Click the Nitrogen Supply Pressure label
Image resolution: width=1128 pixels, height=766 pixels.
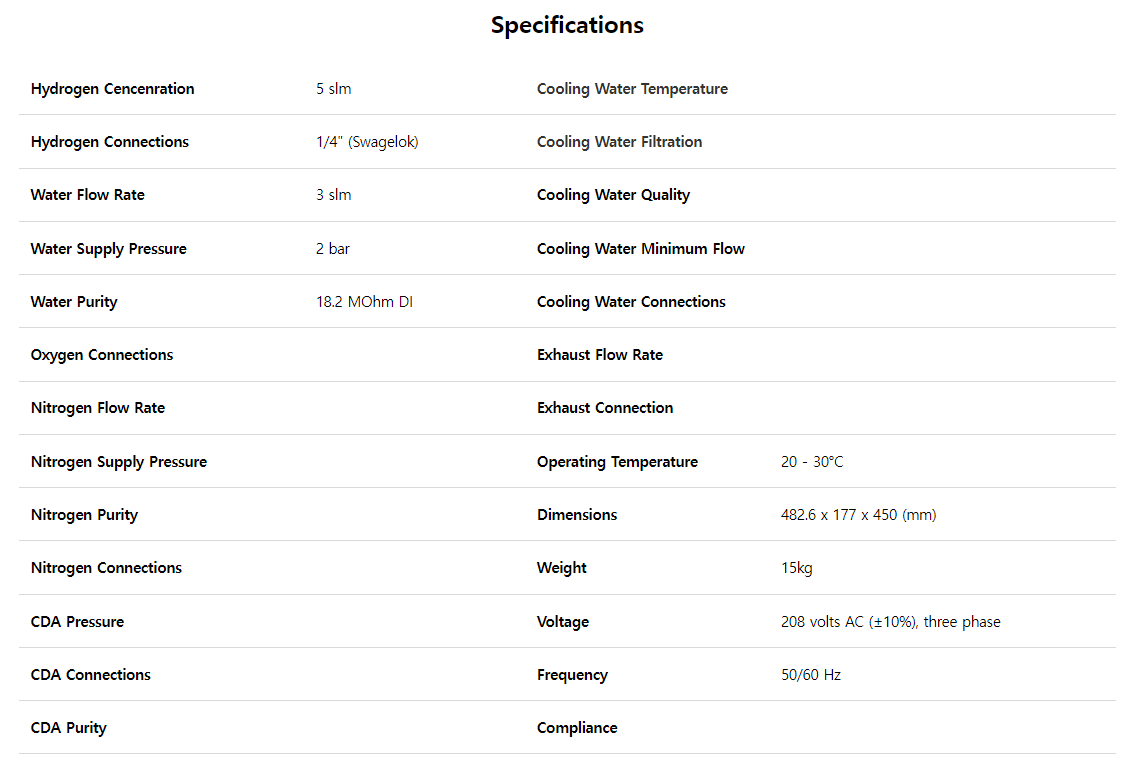point(118,462)
